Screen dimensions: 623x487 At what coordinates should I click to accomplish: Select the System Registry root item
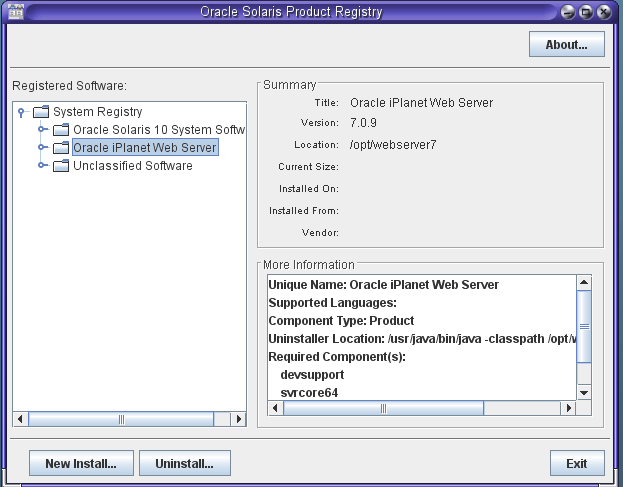click(97, 112)
